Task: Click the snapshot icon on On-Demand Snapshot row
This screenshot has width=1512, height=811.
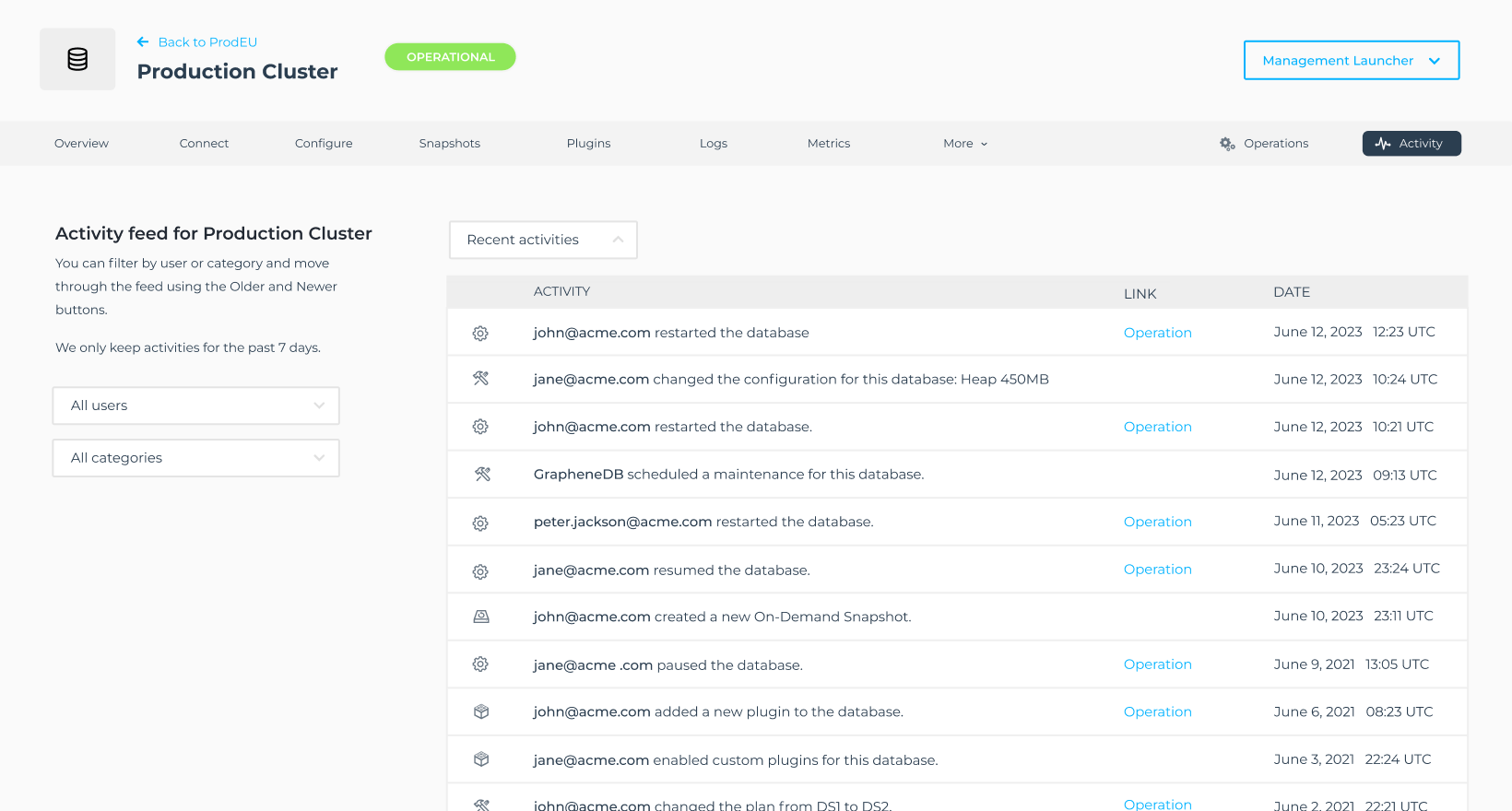Action: (481, 617)
